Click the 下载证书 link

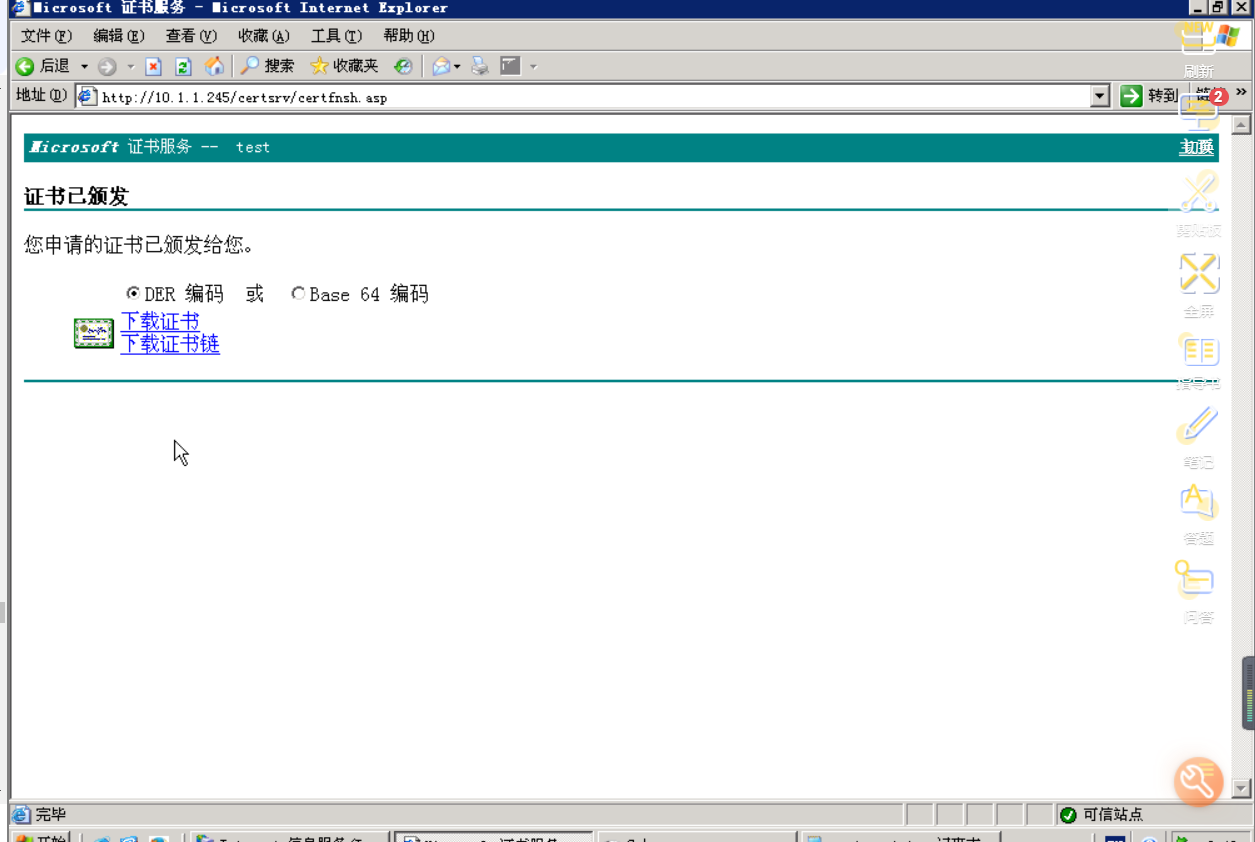[160, 321]
